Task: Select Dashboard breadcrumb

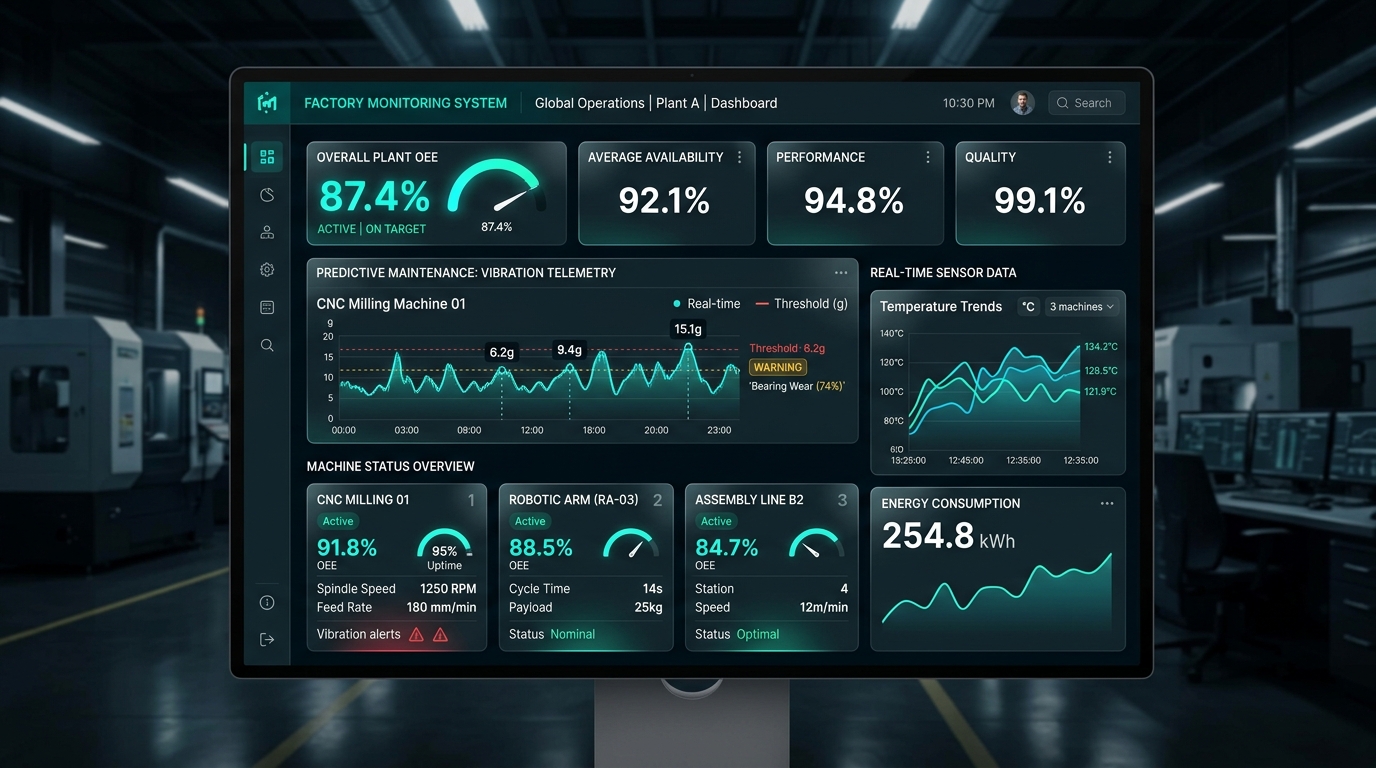Action: (x=744, y=103)
